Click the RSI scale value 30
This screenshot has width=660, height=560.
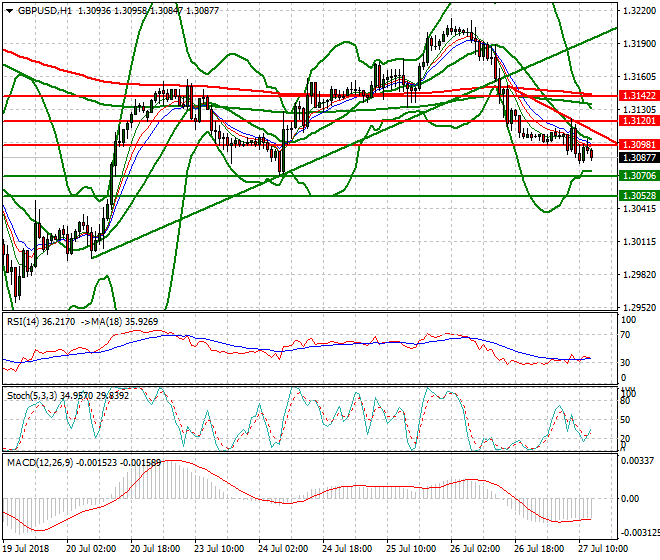pos(625,363)
